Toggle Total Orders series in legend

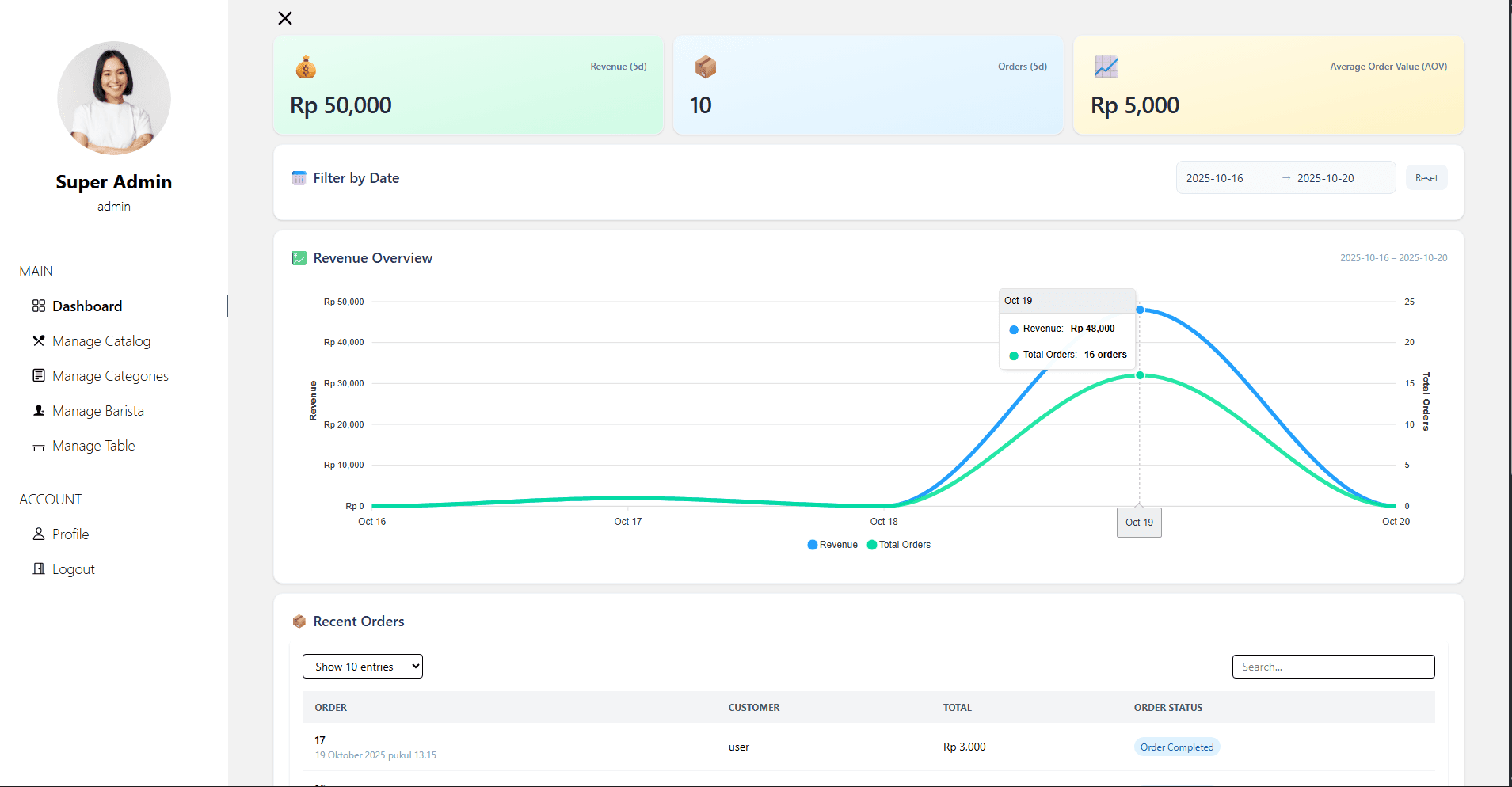899,545
